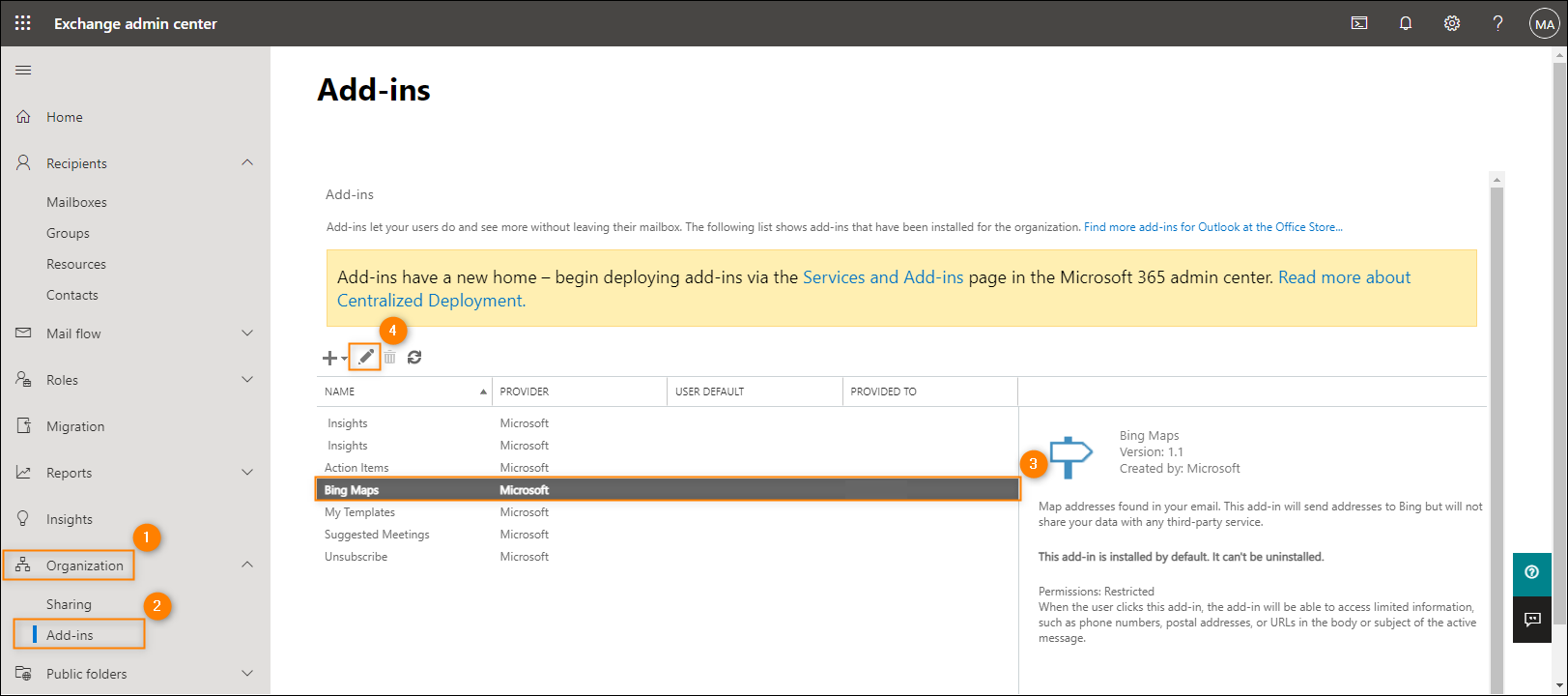Viewport: 1568px width, 696px height.
Task: Open the Services and Add-ins link
Action: [x=883, y=277]
